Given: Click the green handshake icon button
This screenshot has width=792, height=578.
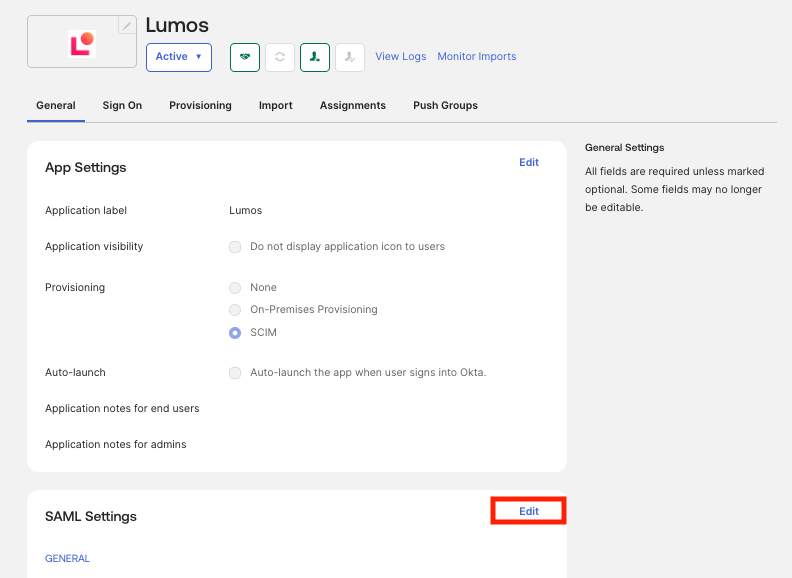Looking at the screenshot, I should pos(245,57).
